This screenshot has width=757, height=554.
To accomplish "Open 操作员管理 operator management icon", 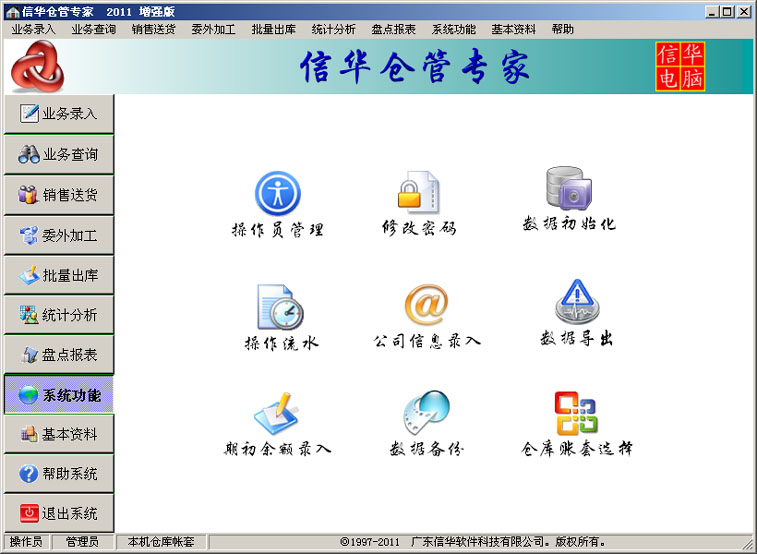I will [x=278, y=194].
